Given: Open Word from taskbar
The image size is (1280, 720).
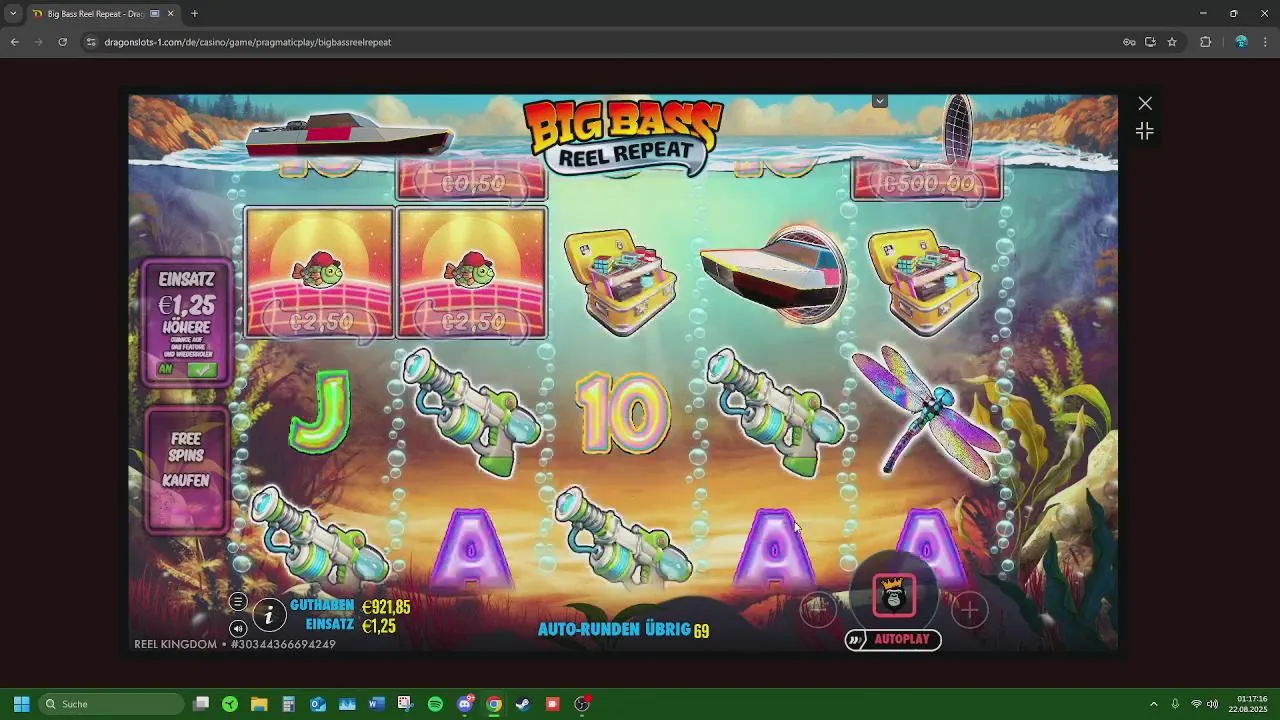Looking at the screenshot, I should (x=376, y=704).
